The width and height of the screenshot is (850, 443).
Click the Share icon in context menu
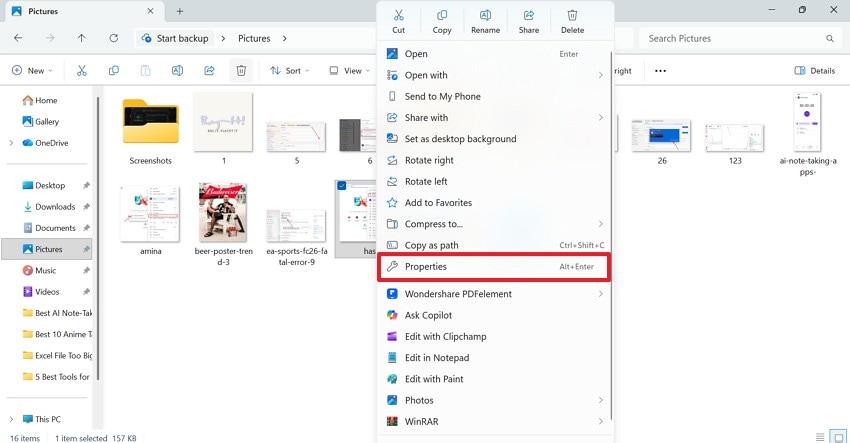tap(529, 15)
